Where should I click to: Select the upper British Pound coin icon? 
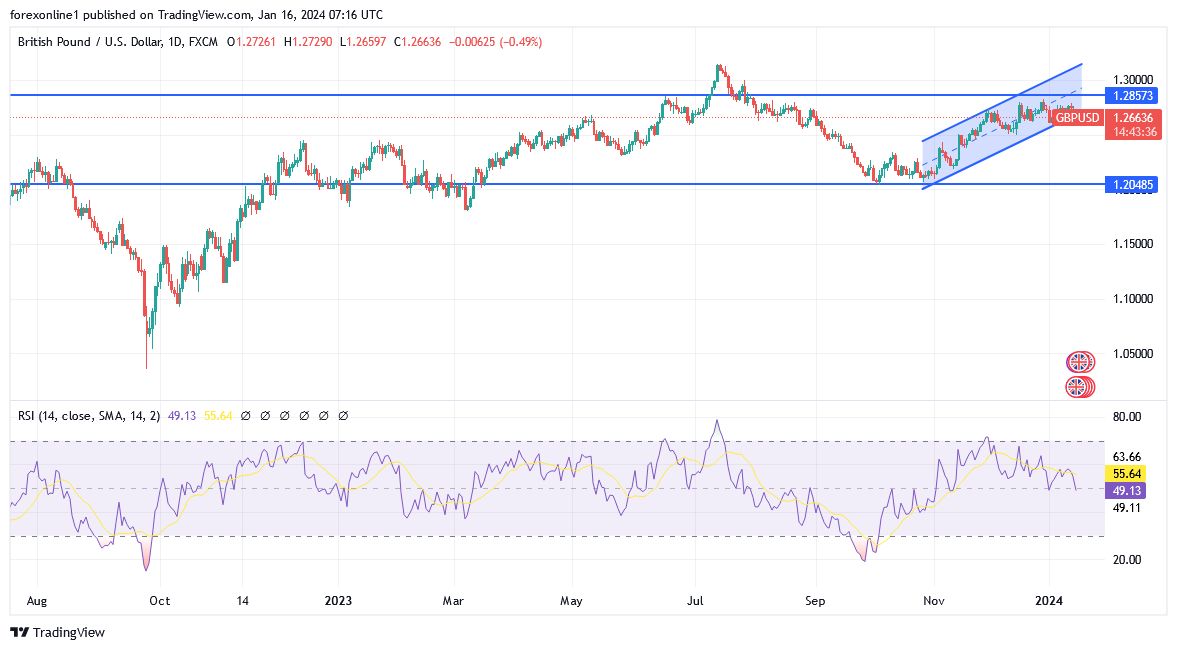click(x=1079, y=359)
